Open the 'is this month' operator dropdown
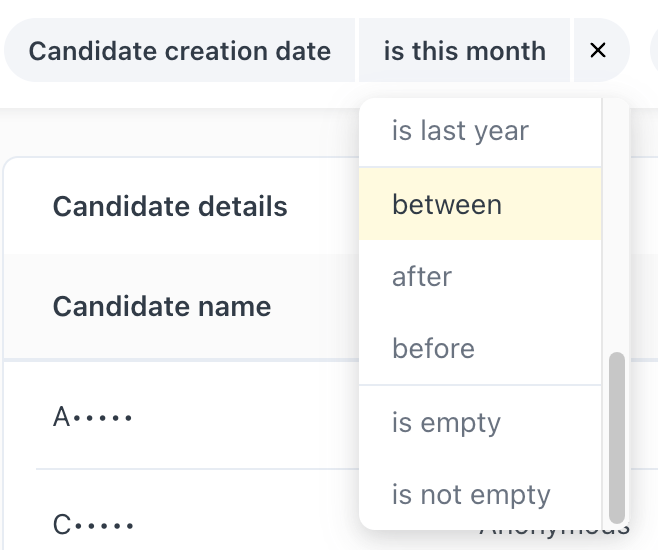Screen dimensions: 658x550 (x=464, y=50)
